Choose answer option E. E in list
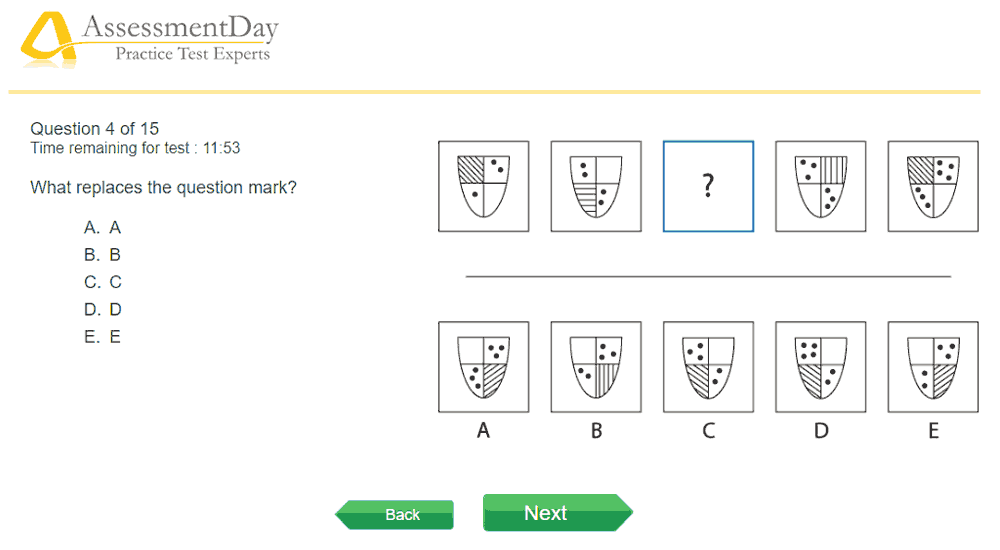Screen dimensions: 1000x550 [x=103, y=336]
